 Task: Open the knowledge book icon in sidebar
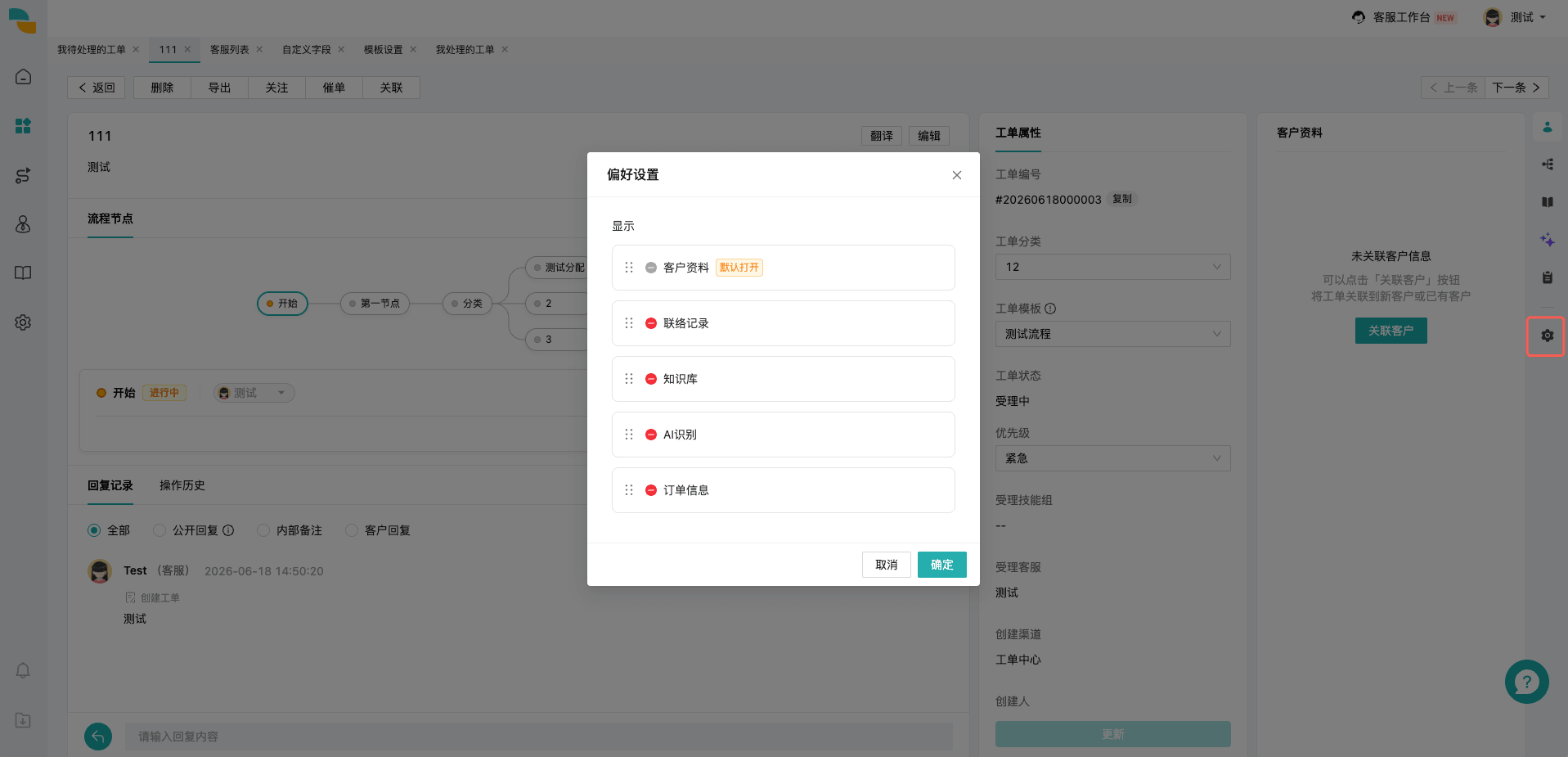[23, 273]
